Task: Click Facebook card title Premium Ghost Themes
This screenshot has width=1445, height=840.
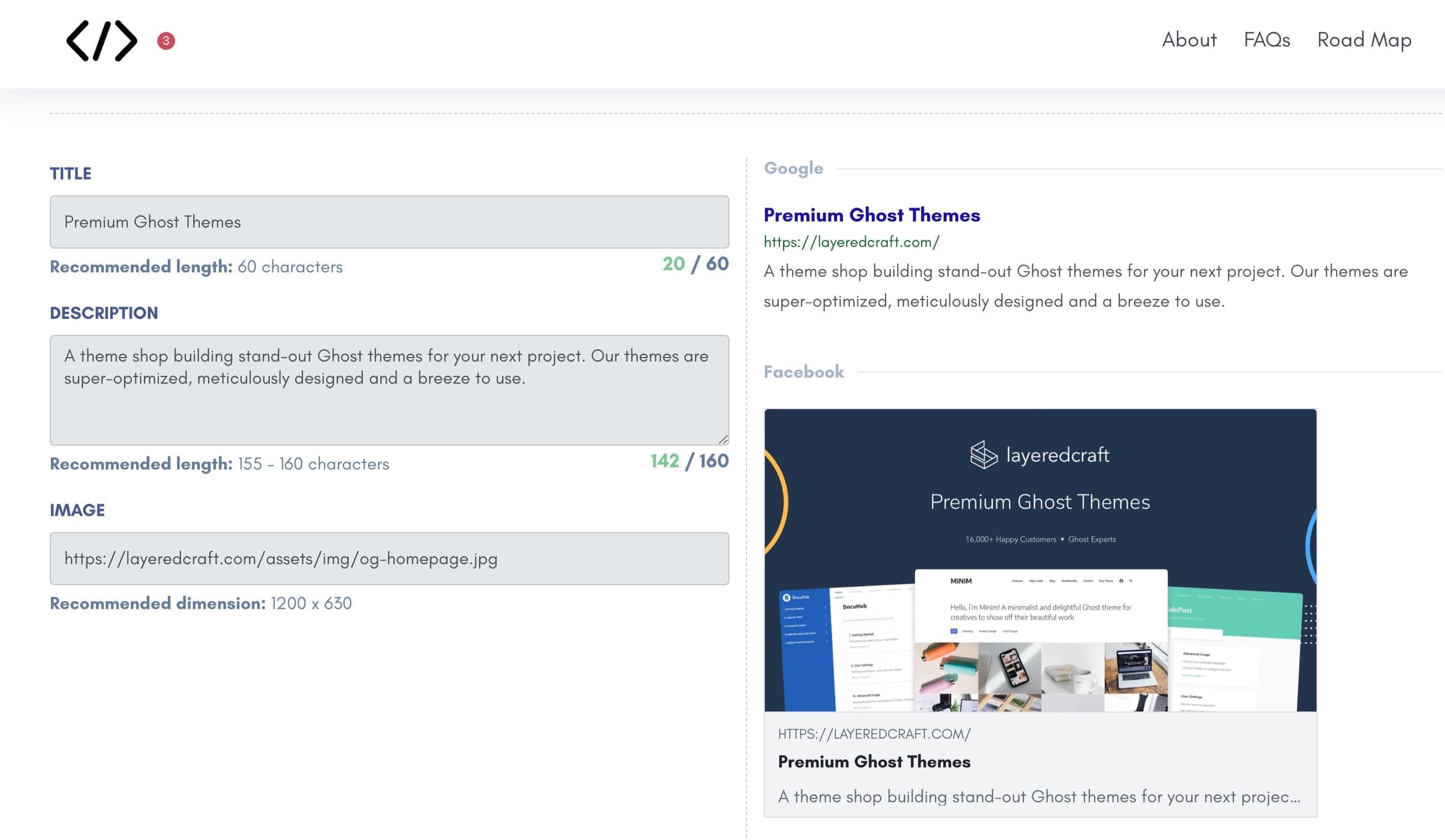Action: tap(873, 761)
